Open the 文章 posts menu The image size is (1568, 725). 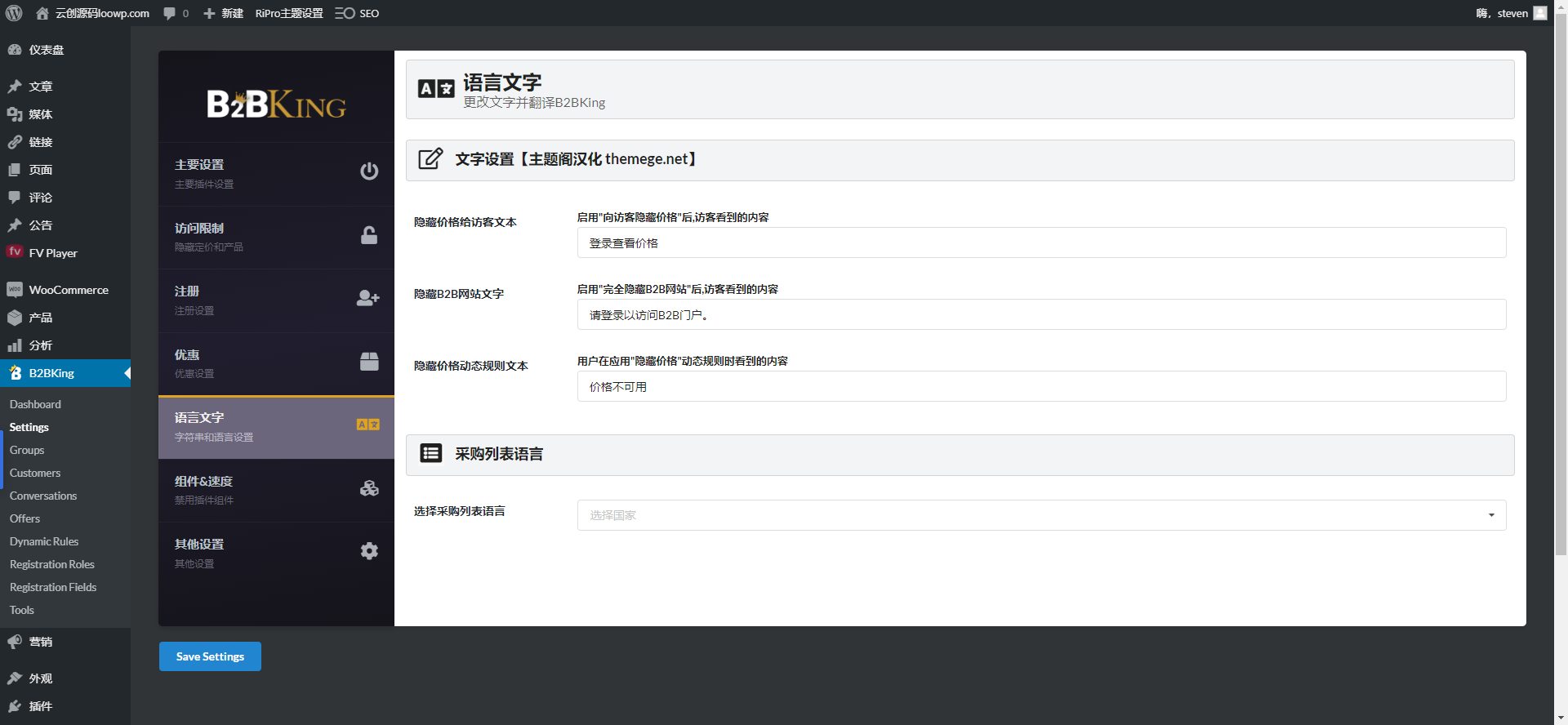[x=65, y=87]
